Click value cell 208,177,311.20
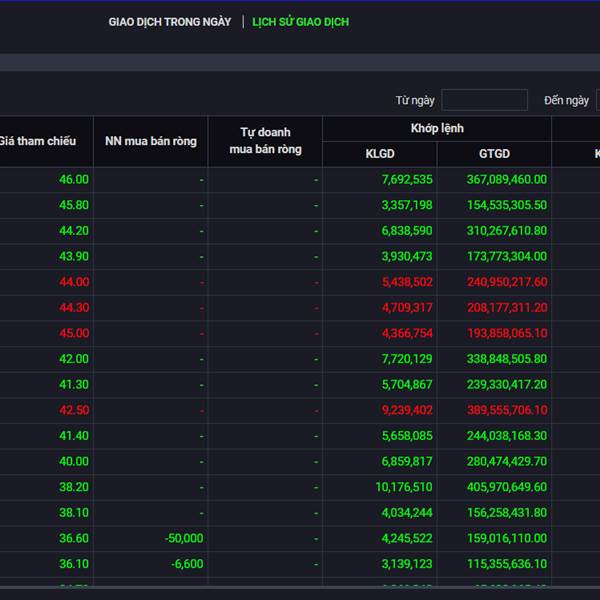This screenshot has height=600, width=600. click(x=507, y=308)
